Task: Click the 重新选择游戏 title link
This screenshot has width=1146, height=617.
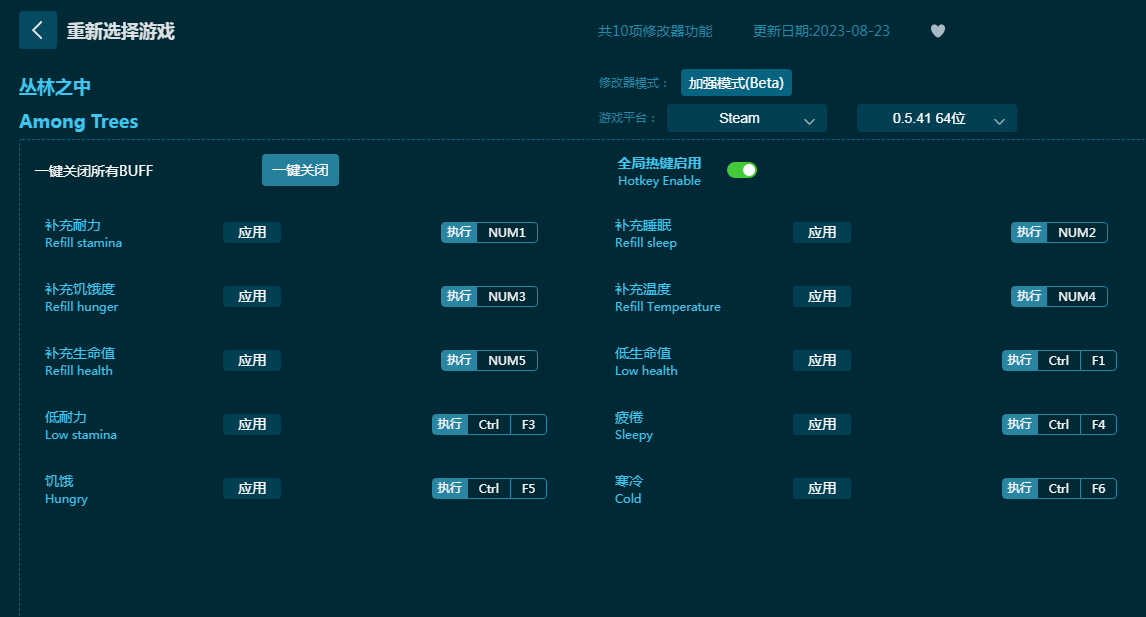Action: [120, 31]
